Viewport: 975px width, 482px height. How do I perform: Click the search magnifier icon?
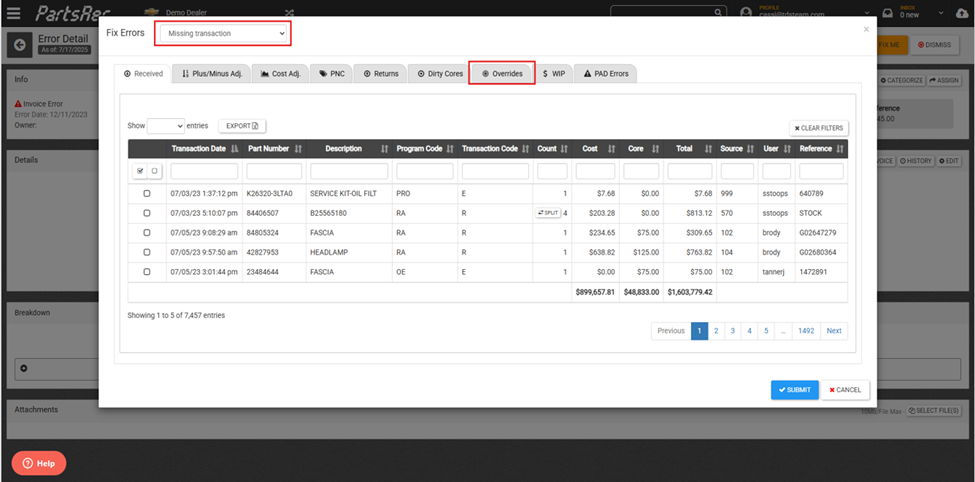click(x=718, y=12)
